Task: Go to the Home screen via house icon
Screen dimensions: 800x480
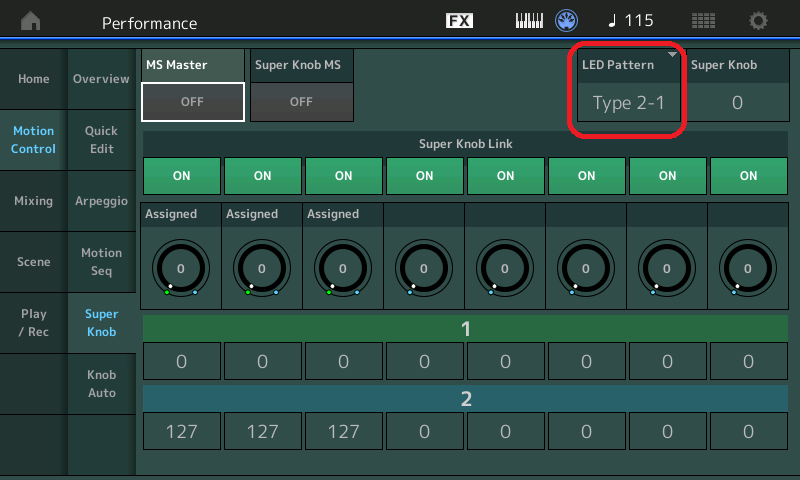Action: point(31,21)
